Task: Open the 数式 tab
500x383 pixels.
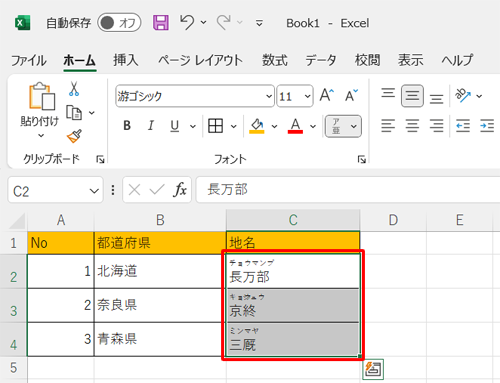Action: (274, 60)
